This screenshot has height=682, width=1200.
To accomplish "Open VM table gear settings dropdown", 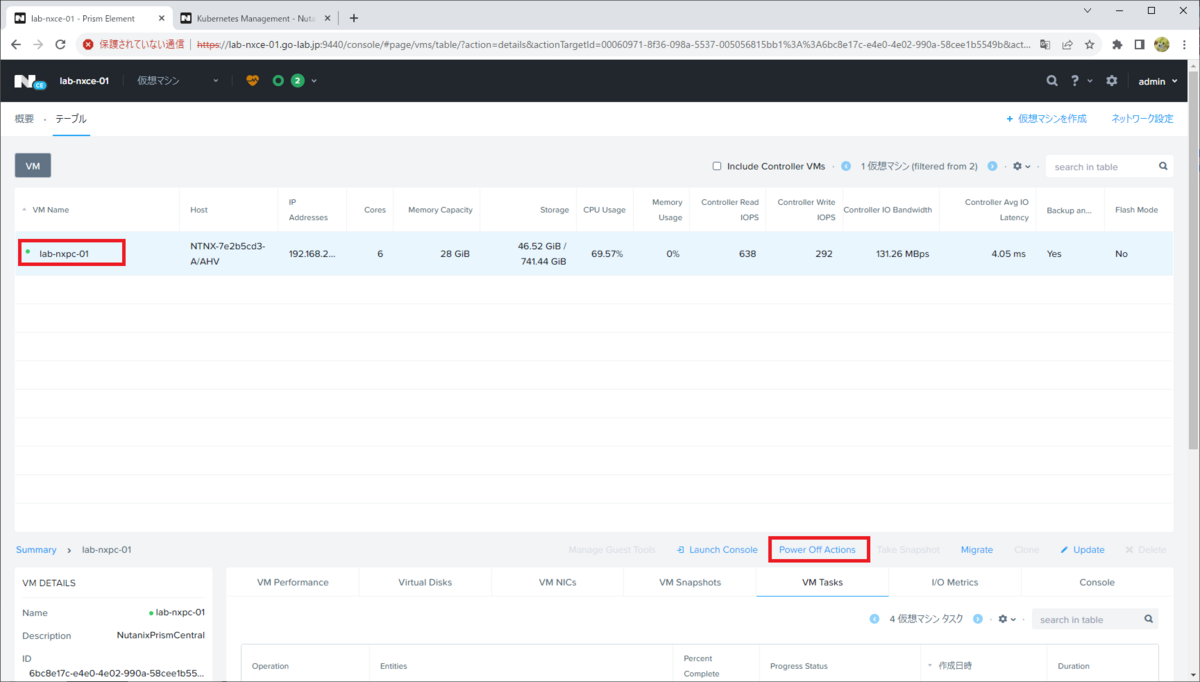I will pos(1022,166).
